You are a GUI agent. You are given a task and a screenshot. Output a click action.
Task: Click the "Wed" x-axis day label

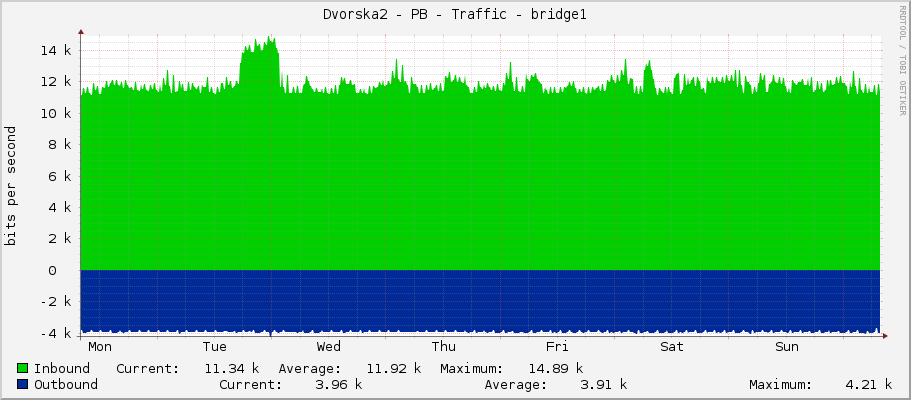click(329, 347)
